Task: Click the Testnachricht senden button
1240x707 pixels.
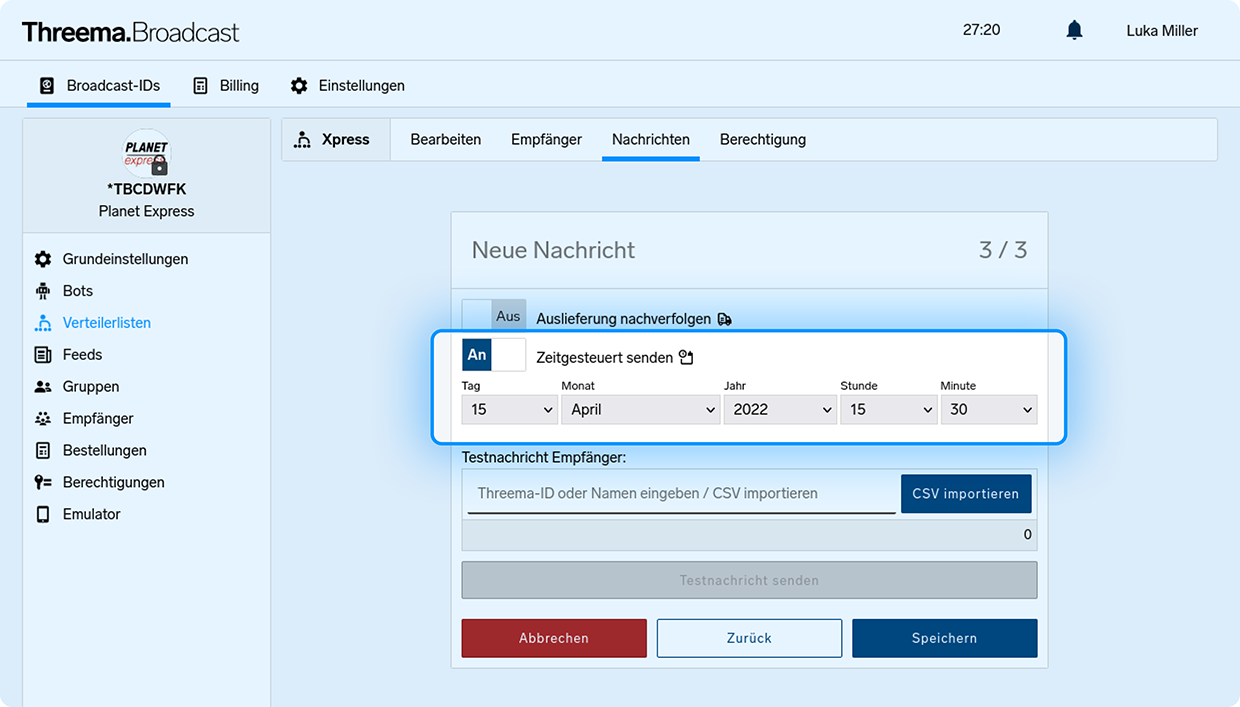Action: pyautogui.click(x=749, y=580)
